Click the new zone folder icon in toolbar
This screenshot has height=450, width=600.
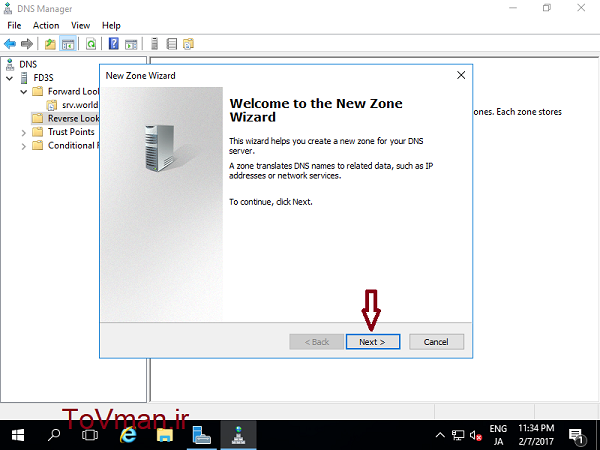pyautogui.click(x=189, y=44)
